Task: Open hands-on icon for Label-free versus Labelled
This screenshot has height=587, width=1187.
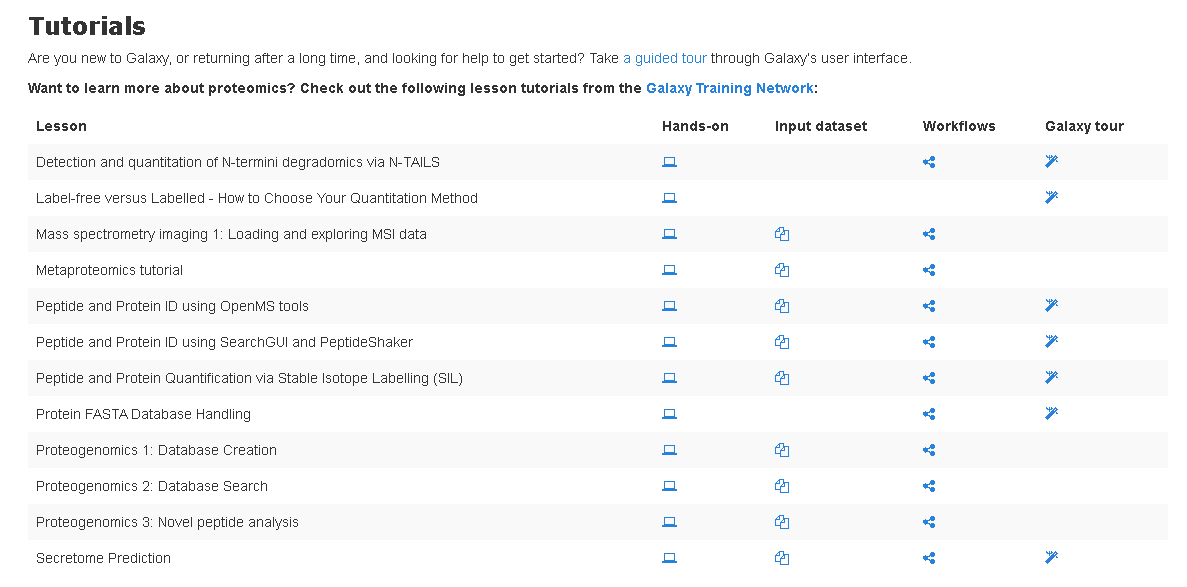Action: (670, 198)
